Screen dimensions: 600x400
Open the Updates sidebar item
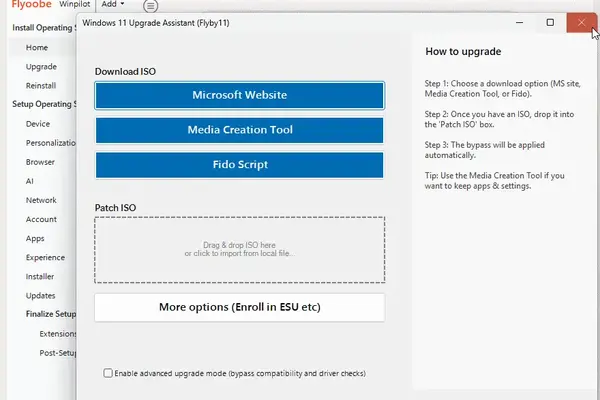(x=41, y=295)
